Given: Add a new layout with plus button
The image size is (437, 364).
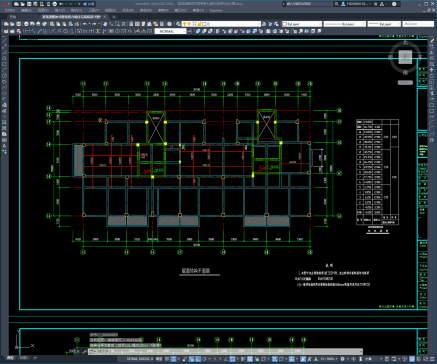Looking at the screenshot, I should [35, 358].
